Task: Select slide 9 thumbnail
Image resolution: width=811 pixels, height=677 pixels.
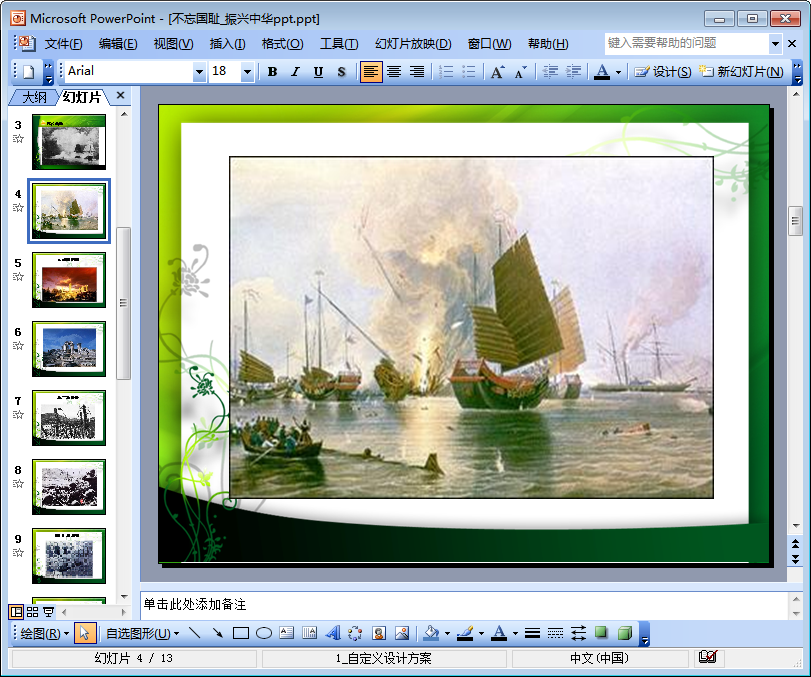Action: 69,556
